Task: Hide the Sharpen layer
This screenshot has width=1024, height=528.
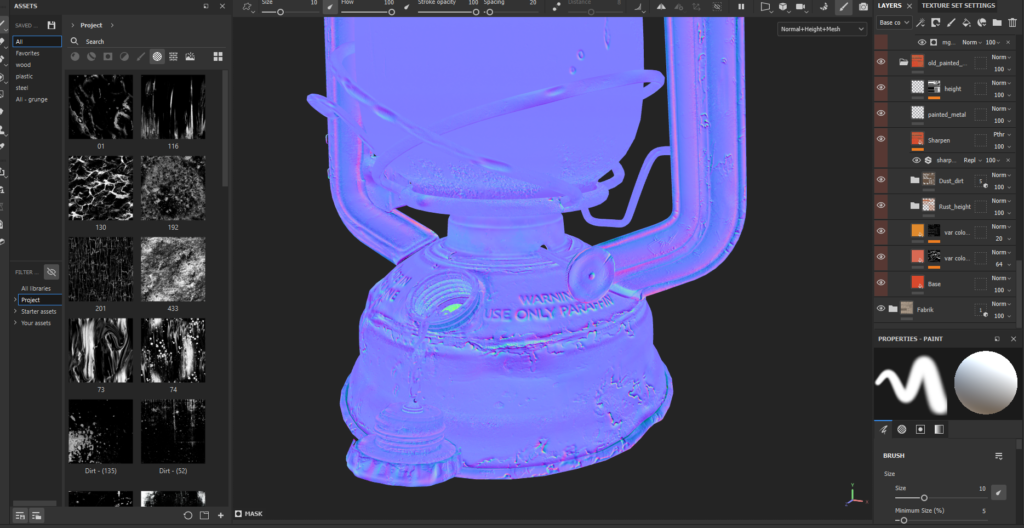Action: [881, 139]
